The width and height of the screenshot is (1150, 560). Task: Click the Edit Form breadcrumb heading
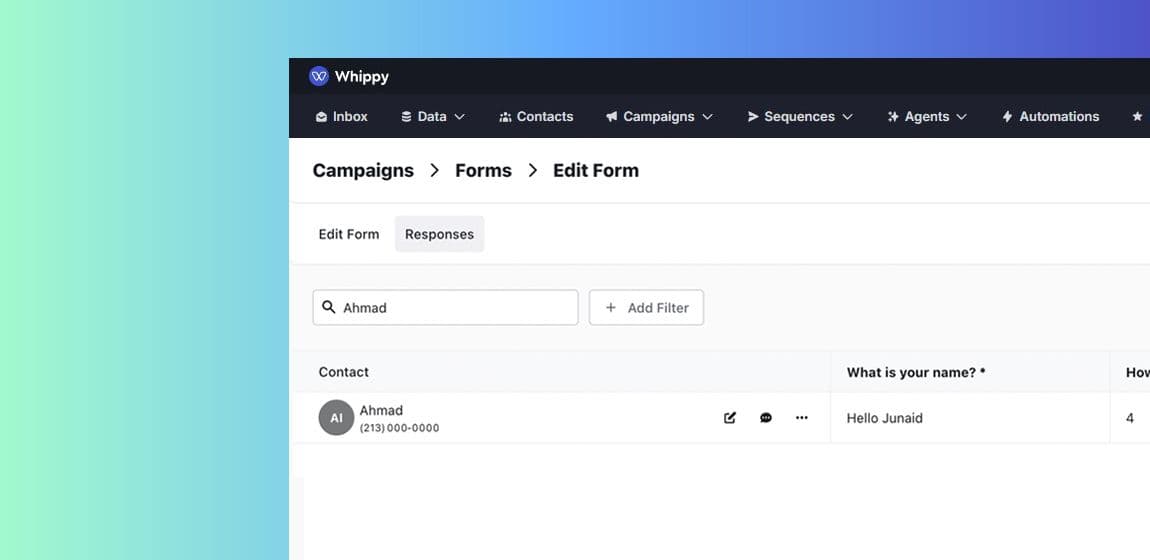point(596,170)
